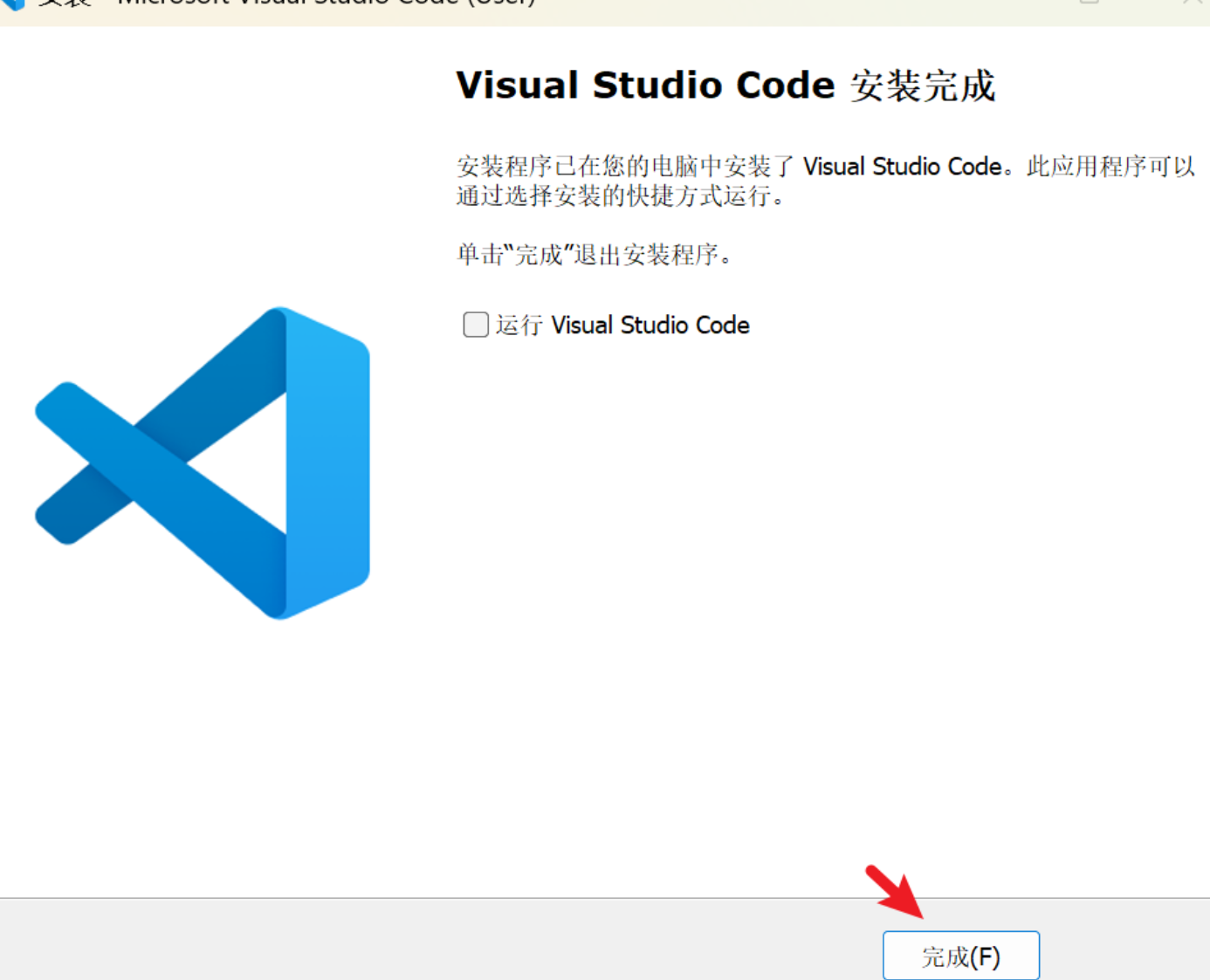Click the large Visual Studio Code logo

tap(203, 463)
